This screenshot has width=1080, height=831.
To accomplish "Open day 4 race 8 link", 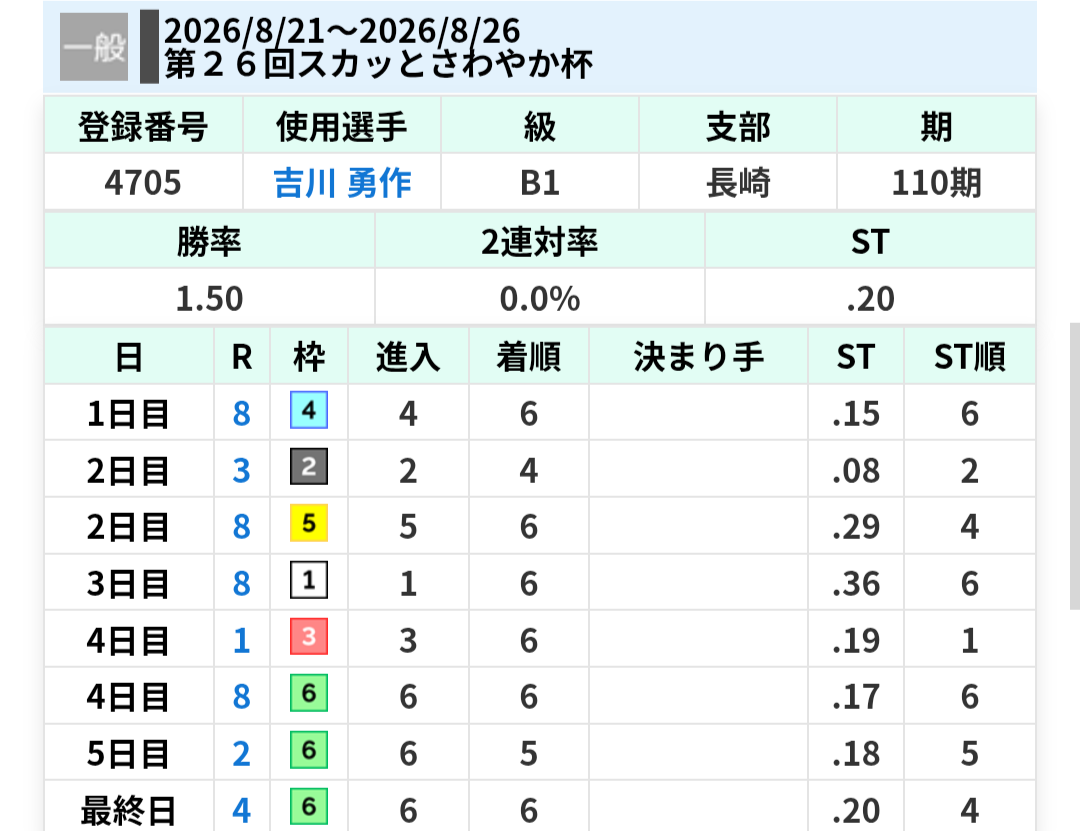I will pyautogui.click(x=241, y=697).
